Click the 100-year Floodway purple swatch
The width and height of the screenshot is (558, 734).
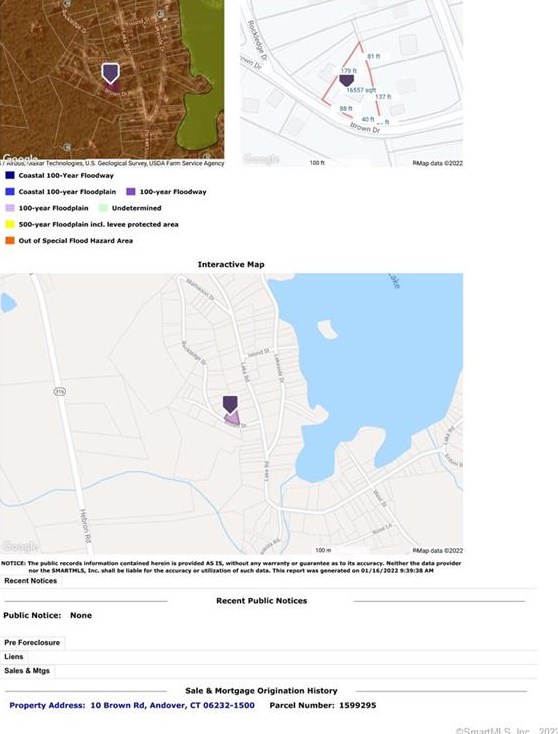coord(131,191)
